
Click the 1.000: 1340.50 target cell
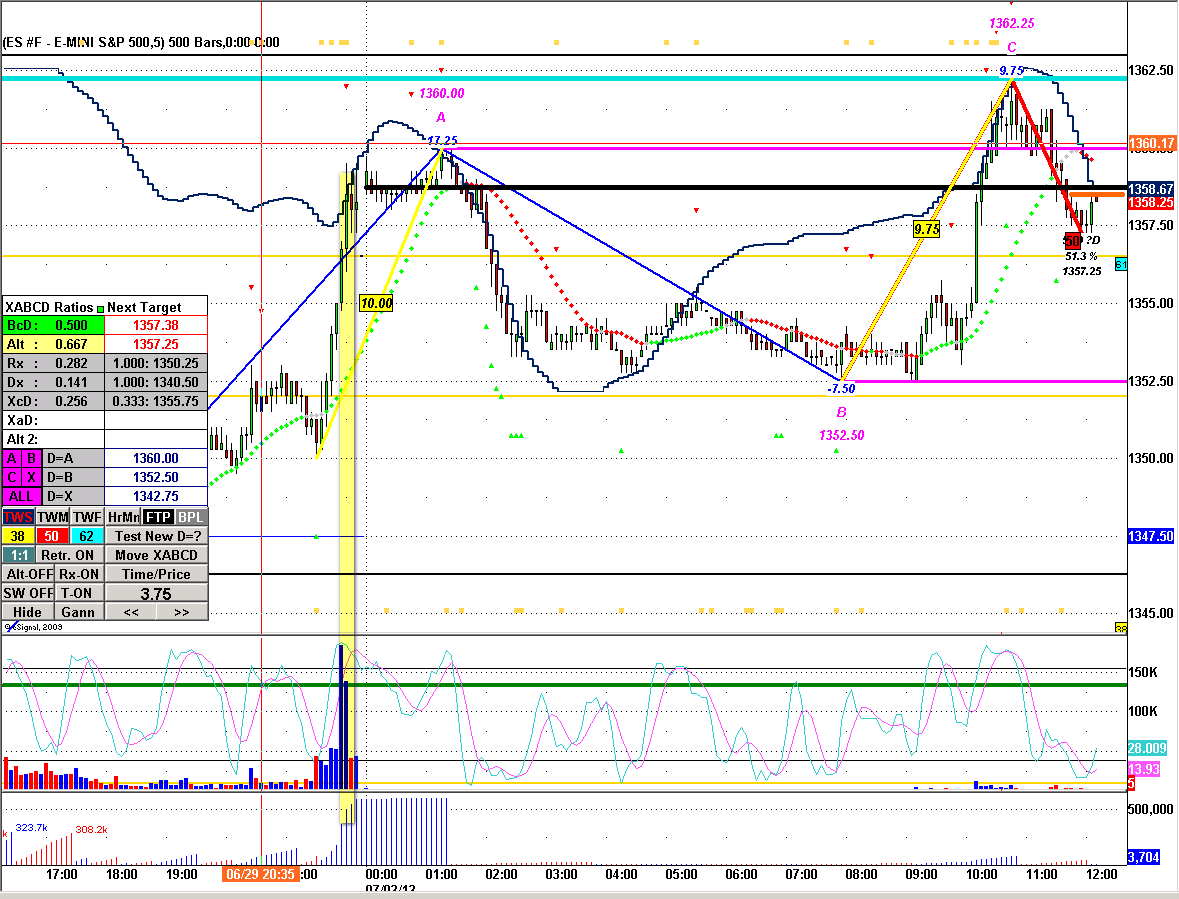pos(156,382)
